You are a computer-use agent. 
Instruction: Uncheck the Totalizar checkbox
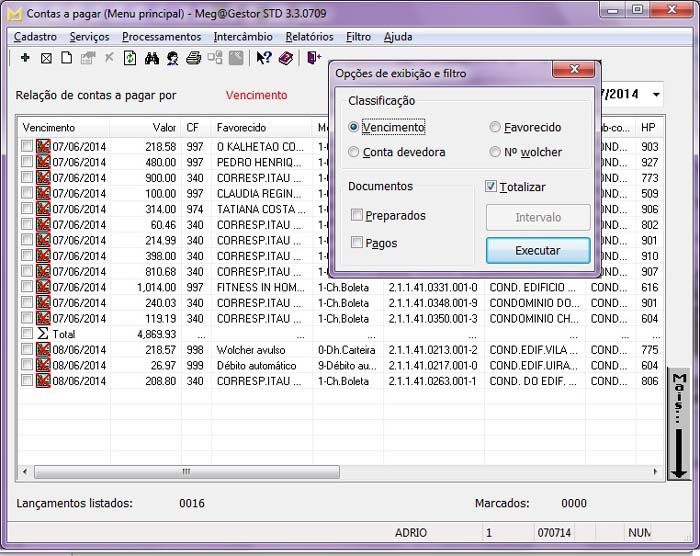[x=491, y=186]
